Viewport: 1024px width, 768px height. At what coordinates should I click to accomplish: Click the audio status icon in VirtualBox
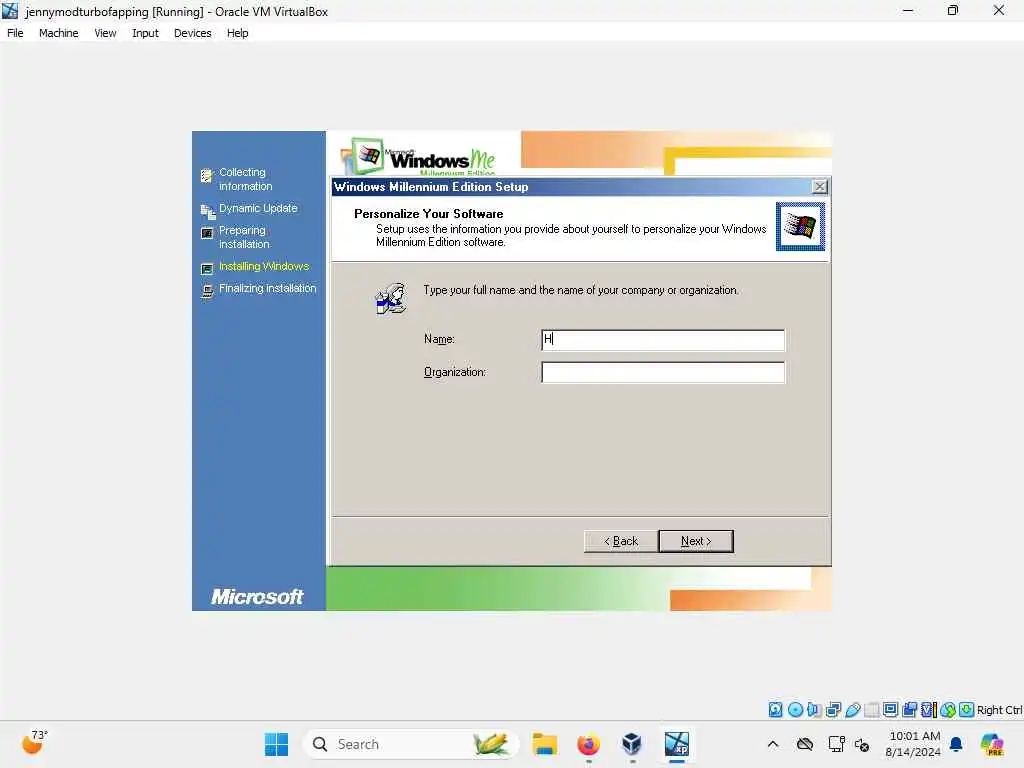[x=814, y=710]
